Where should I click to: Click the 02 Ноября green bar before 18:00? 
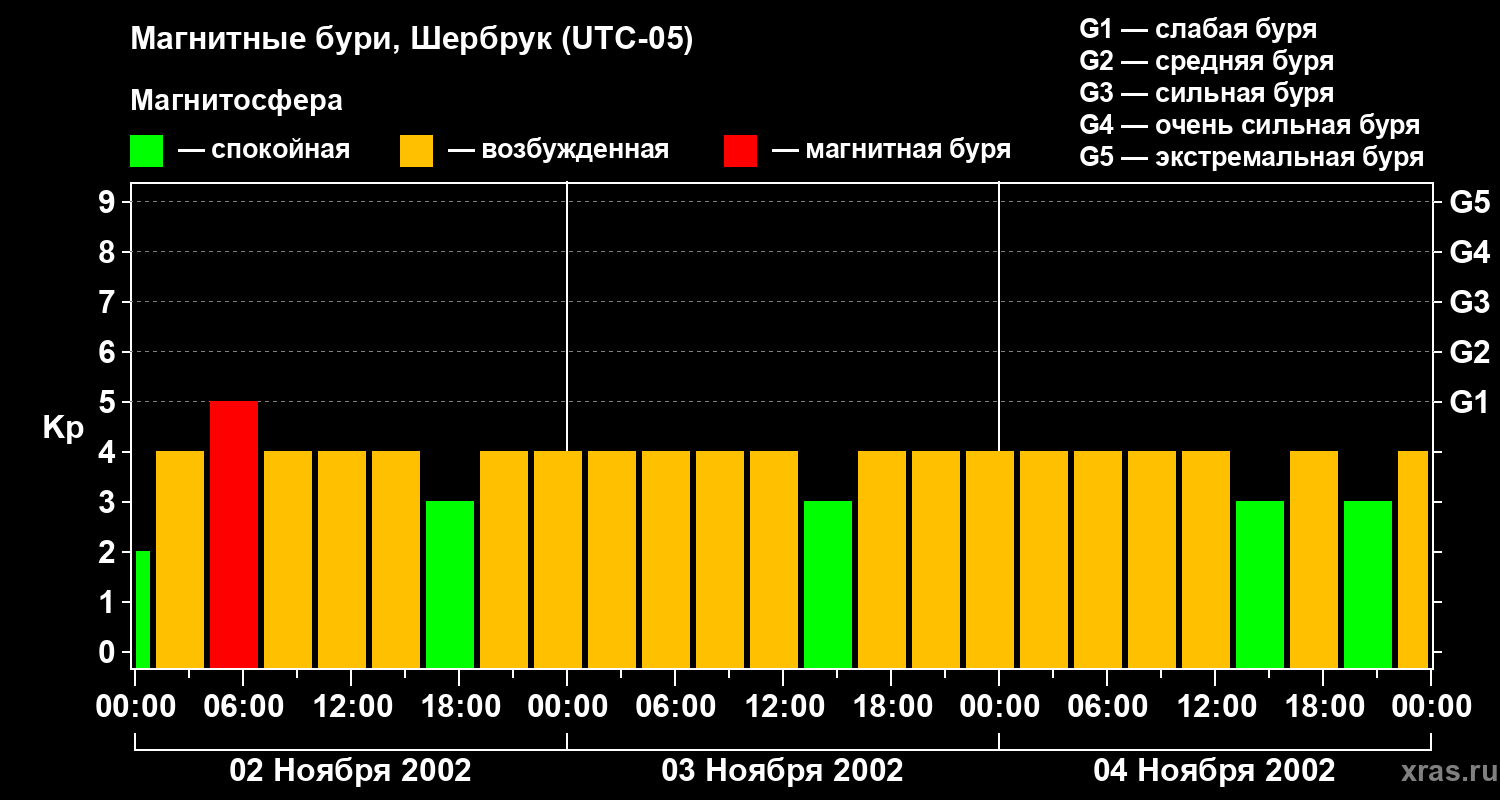[450, 584]
